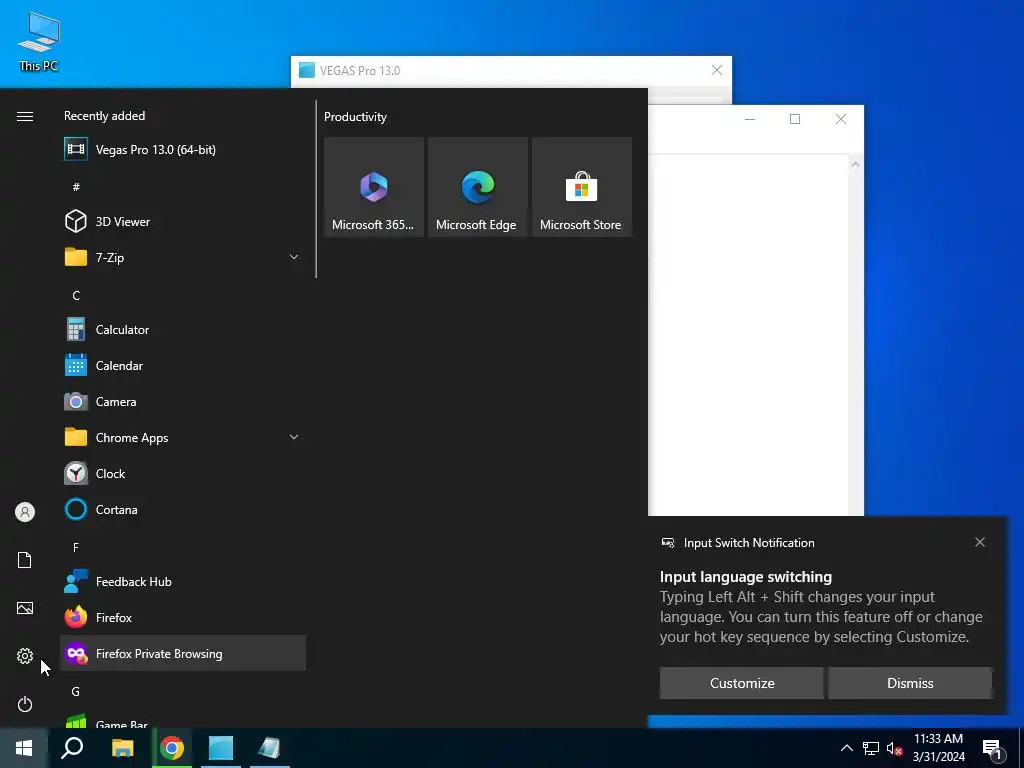
Task: Click the Productivity group heading
Action: pyautogui.click(x=355, y=117)
